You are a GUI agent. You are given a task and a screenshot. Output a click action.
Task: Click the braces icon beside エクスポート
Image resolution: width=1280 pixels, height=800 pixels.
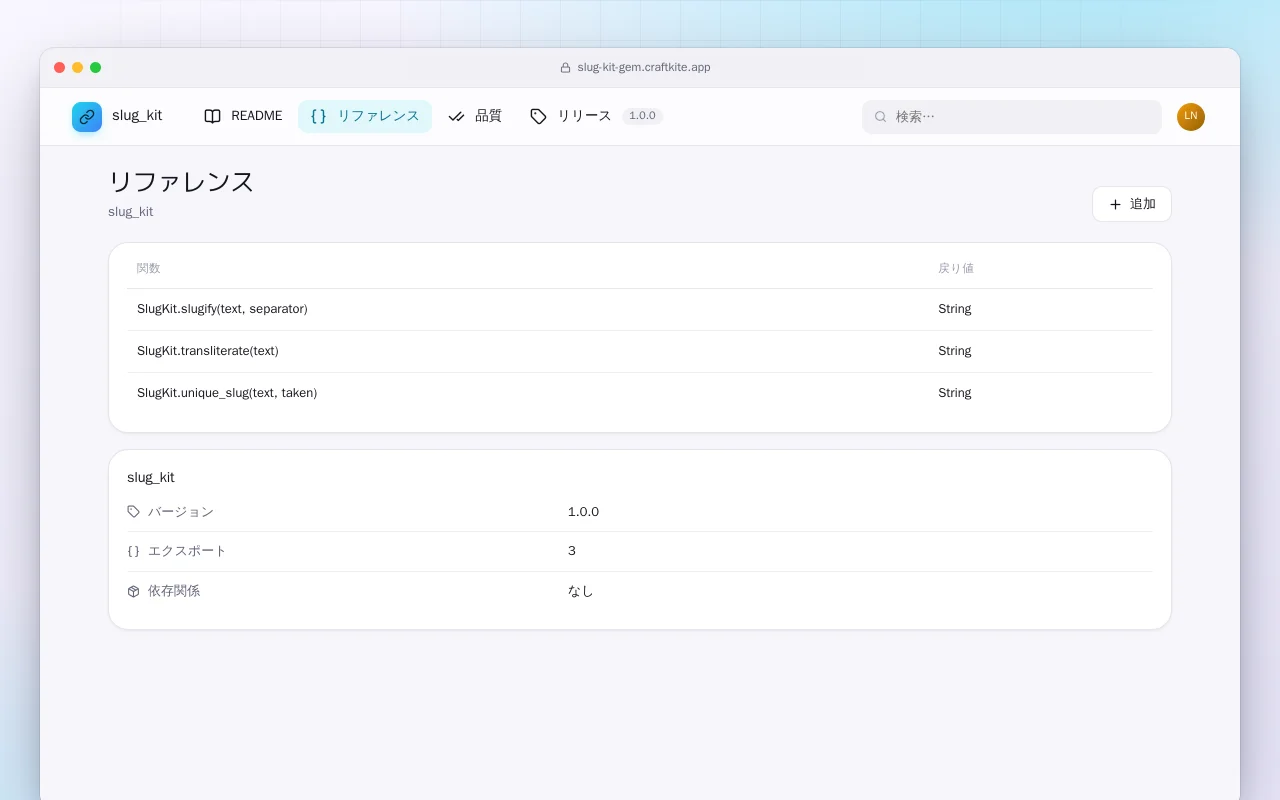pyautogui.click(x=134, y=551)
